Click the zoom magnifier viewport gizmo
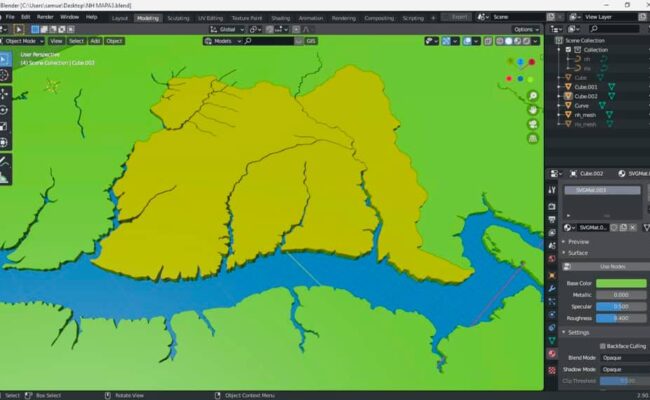The width and height of the screenshot is (650, 400). coord(534,96)
